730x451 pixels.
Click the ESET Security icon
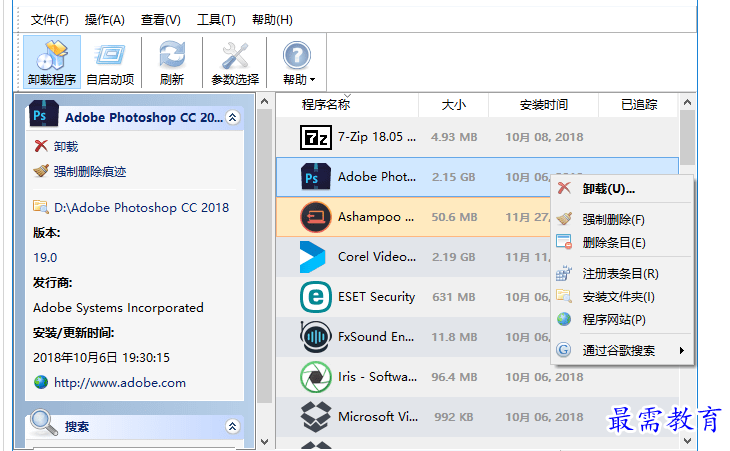(316, 297)
